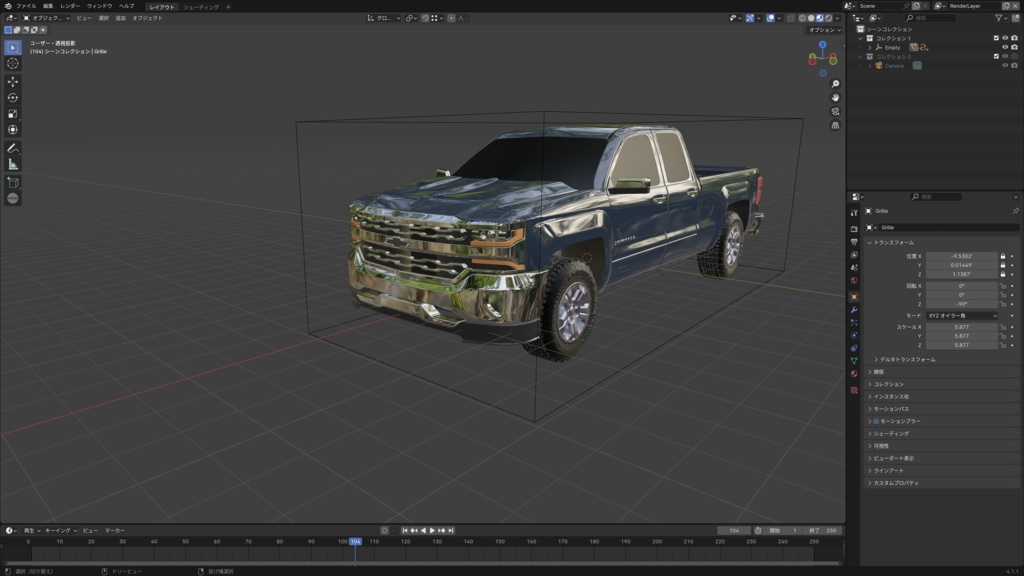Select the Add Cube tool

(x=12, y=183)
